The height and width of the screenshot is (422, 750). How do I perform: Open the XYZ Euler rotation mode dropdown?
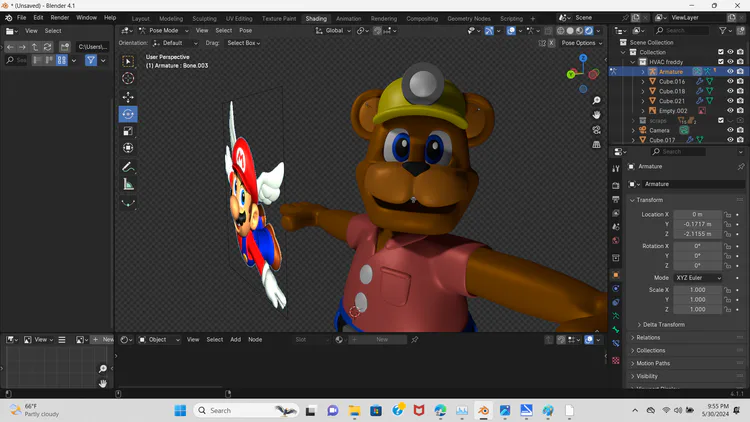pyautogui.click(x=698, y=278)
